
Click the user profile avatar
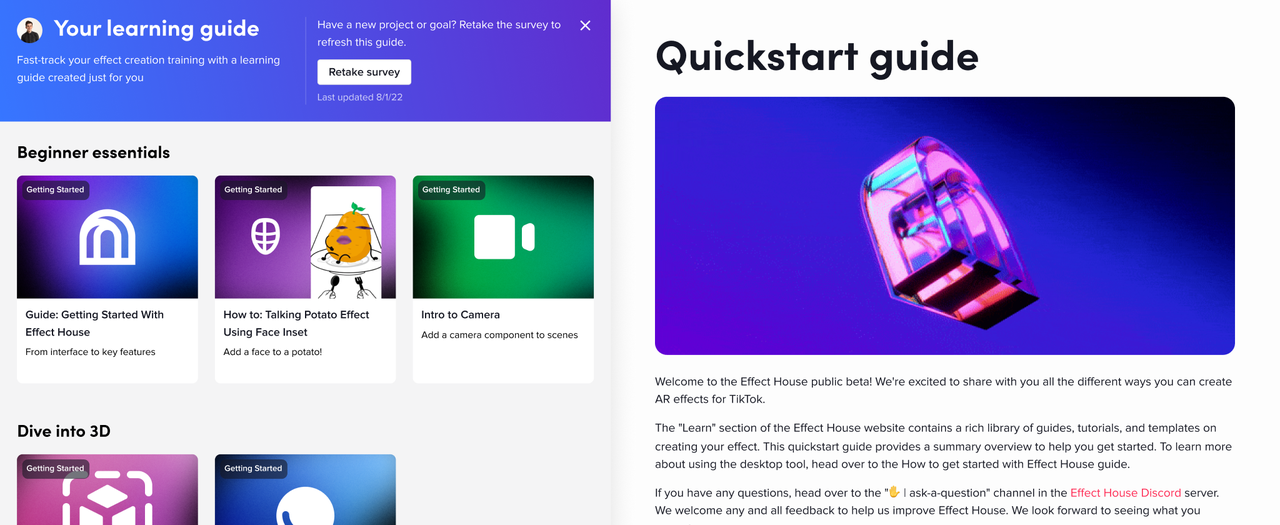click(30, 30)
